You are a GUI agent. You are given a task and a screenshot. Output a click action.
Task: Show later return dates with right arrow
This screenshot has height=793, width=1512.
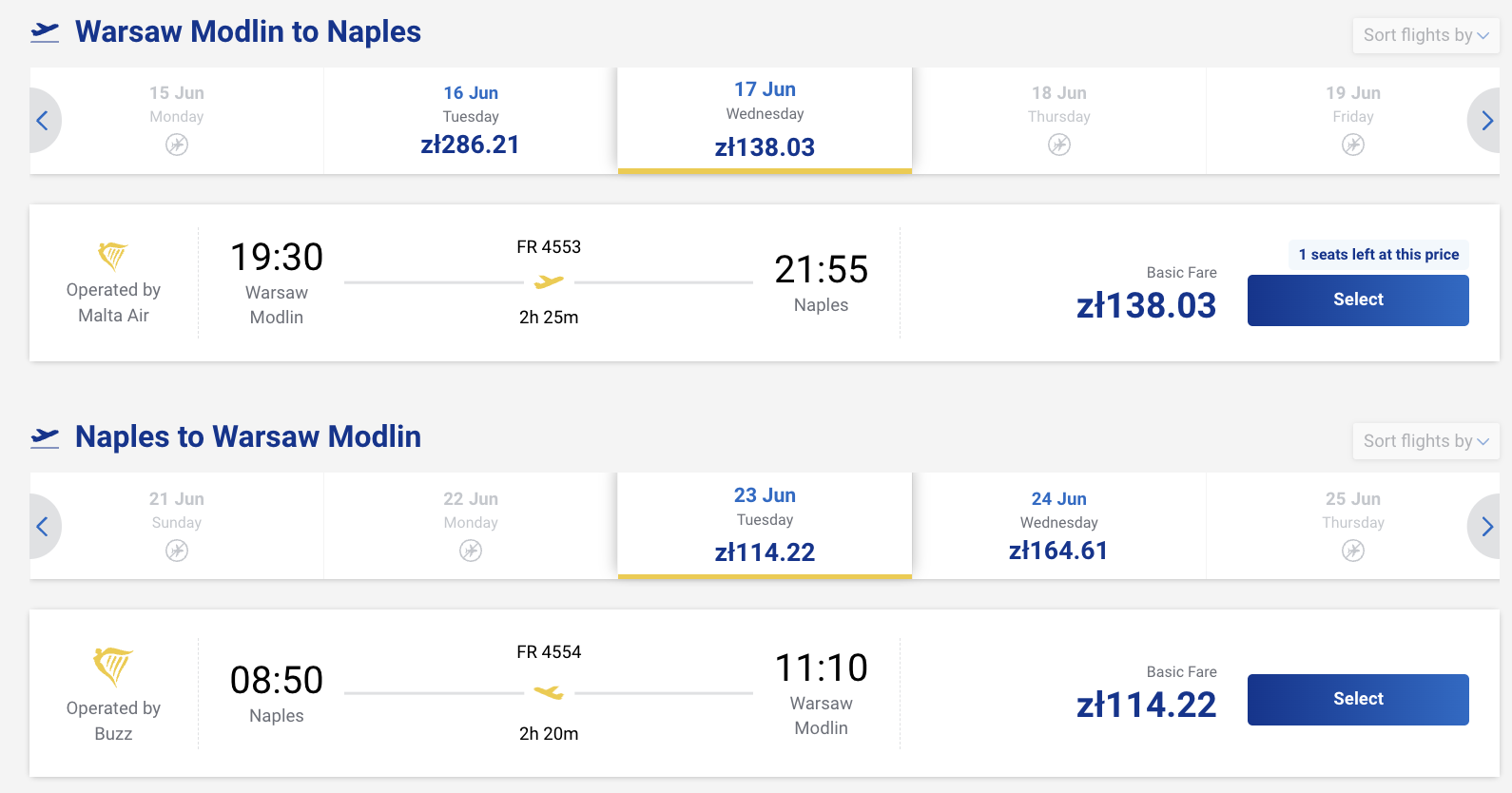coord(1486,527)
